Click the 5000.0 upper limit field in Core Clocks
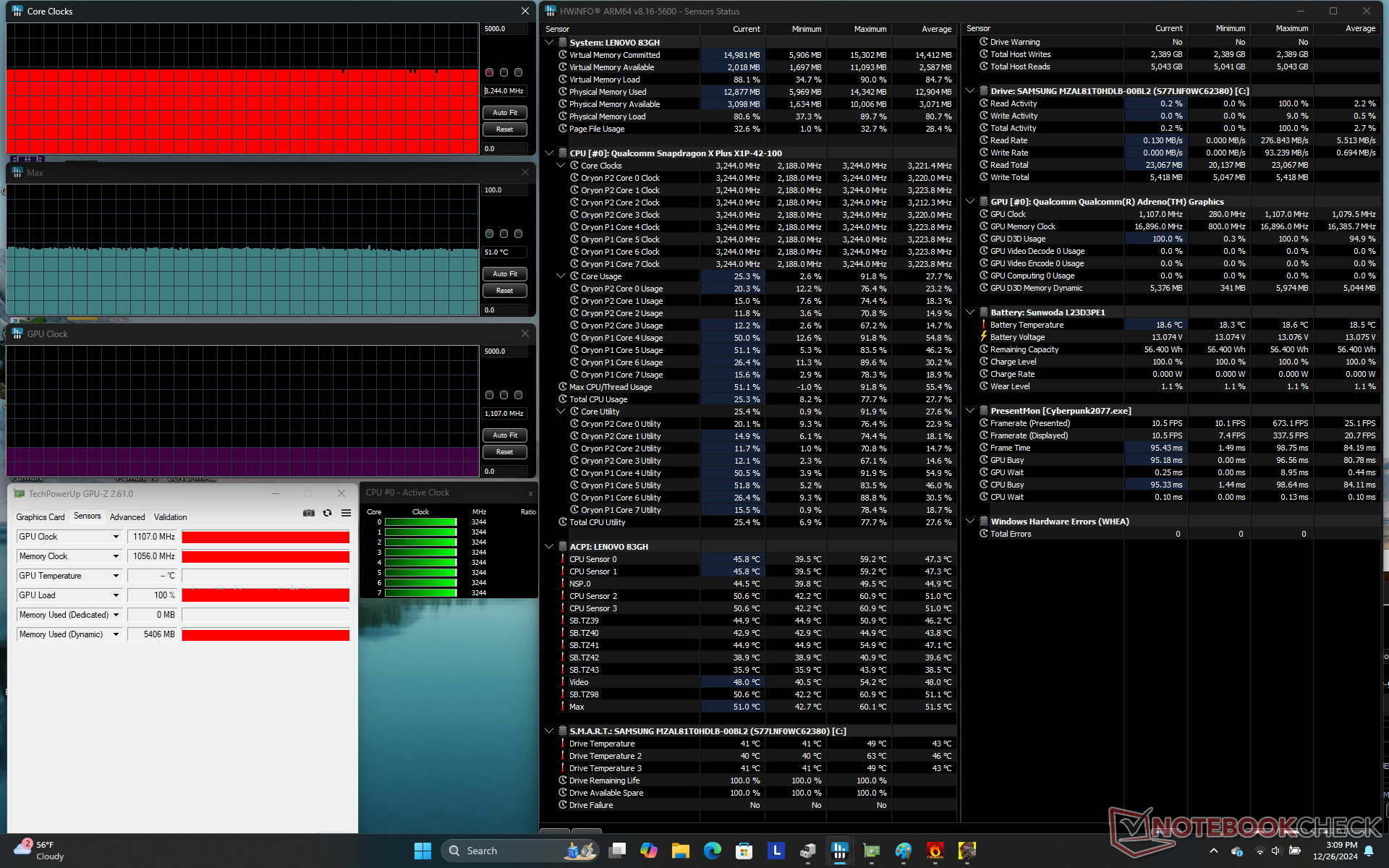Viewport: 1389px width, 868px height. pyautogui.click(x=505, y=29)
